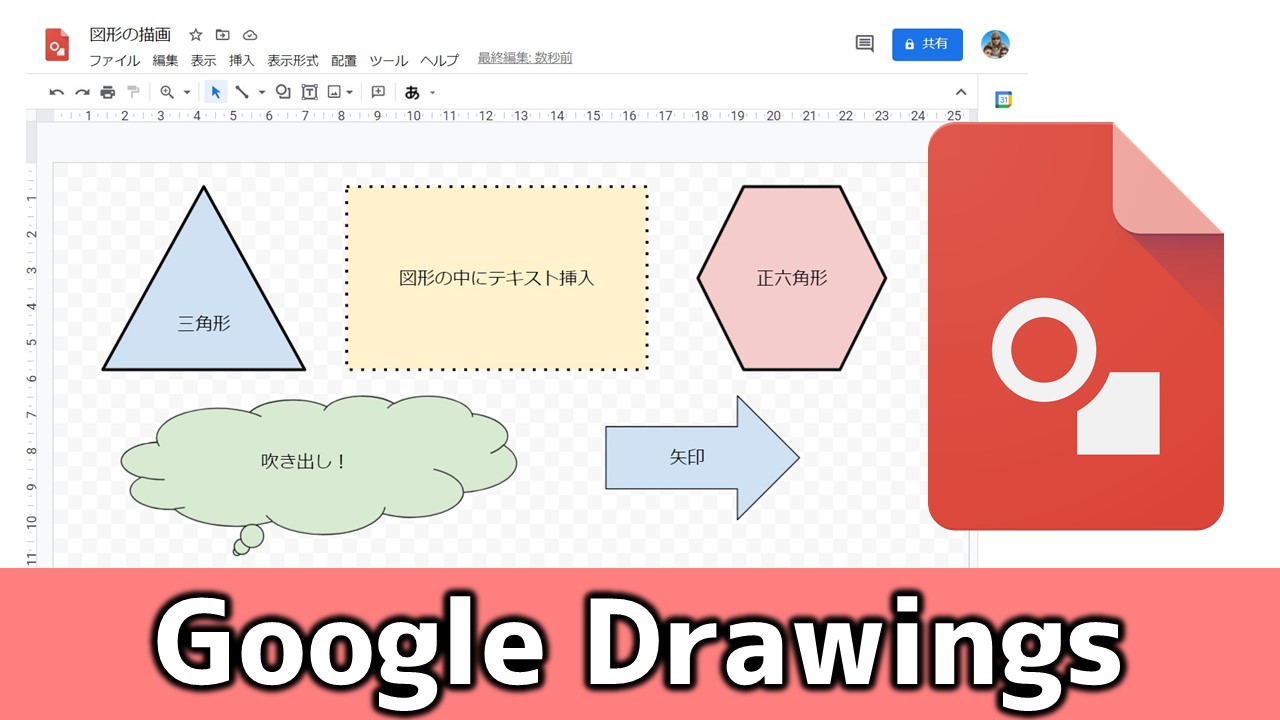The image size is (1280, 720).
Task: Select the line tool
Action: 242,92
